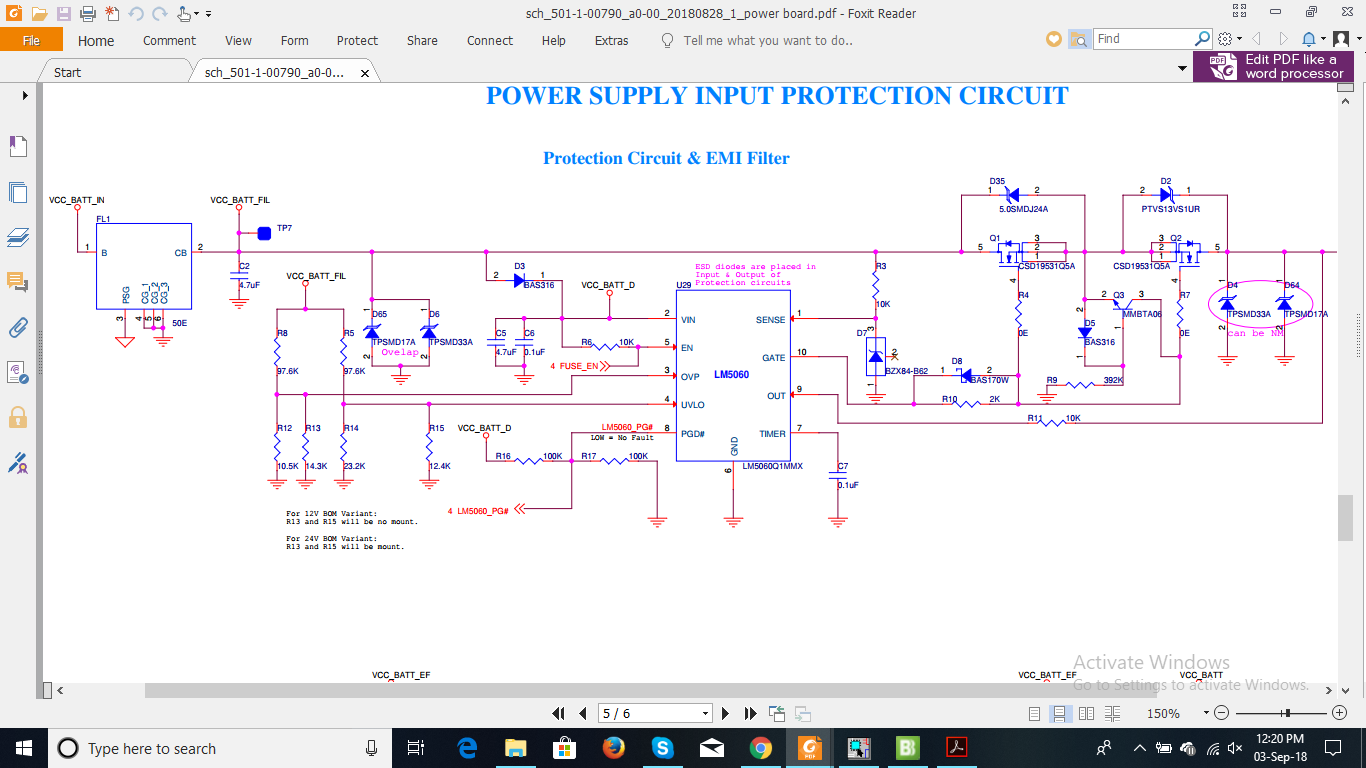Click the zoom in plus button
This screenshot has width=1366, height=768.
coord(1340,713)
